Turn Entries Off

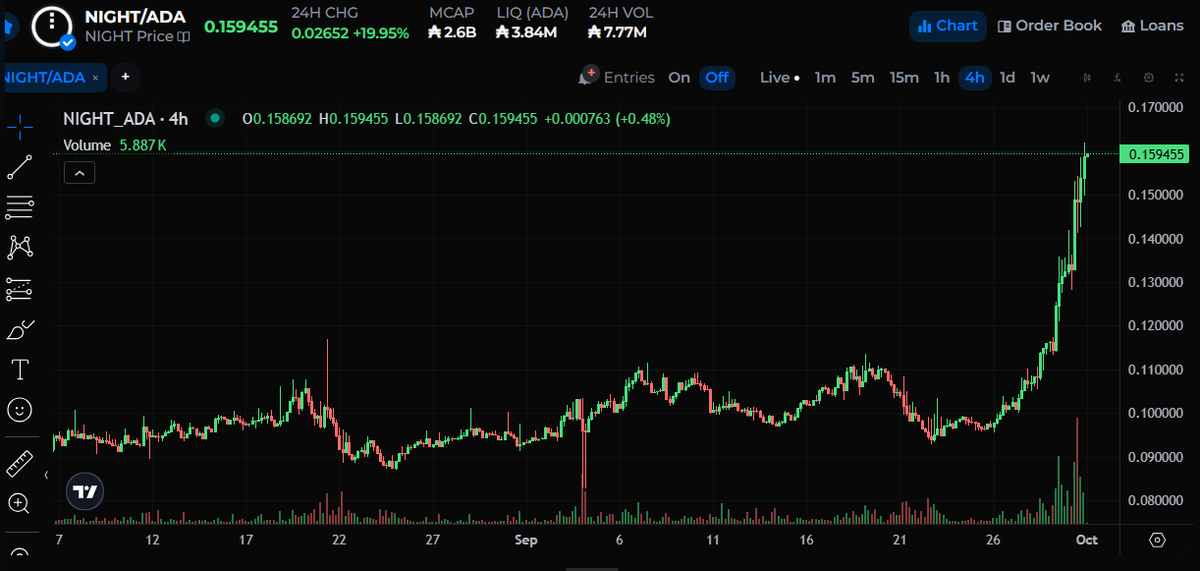[716, 77]
